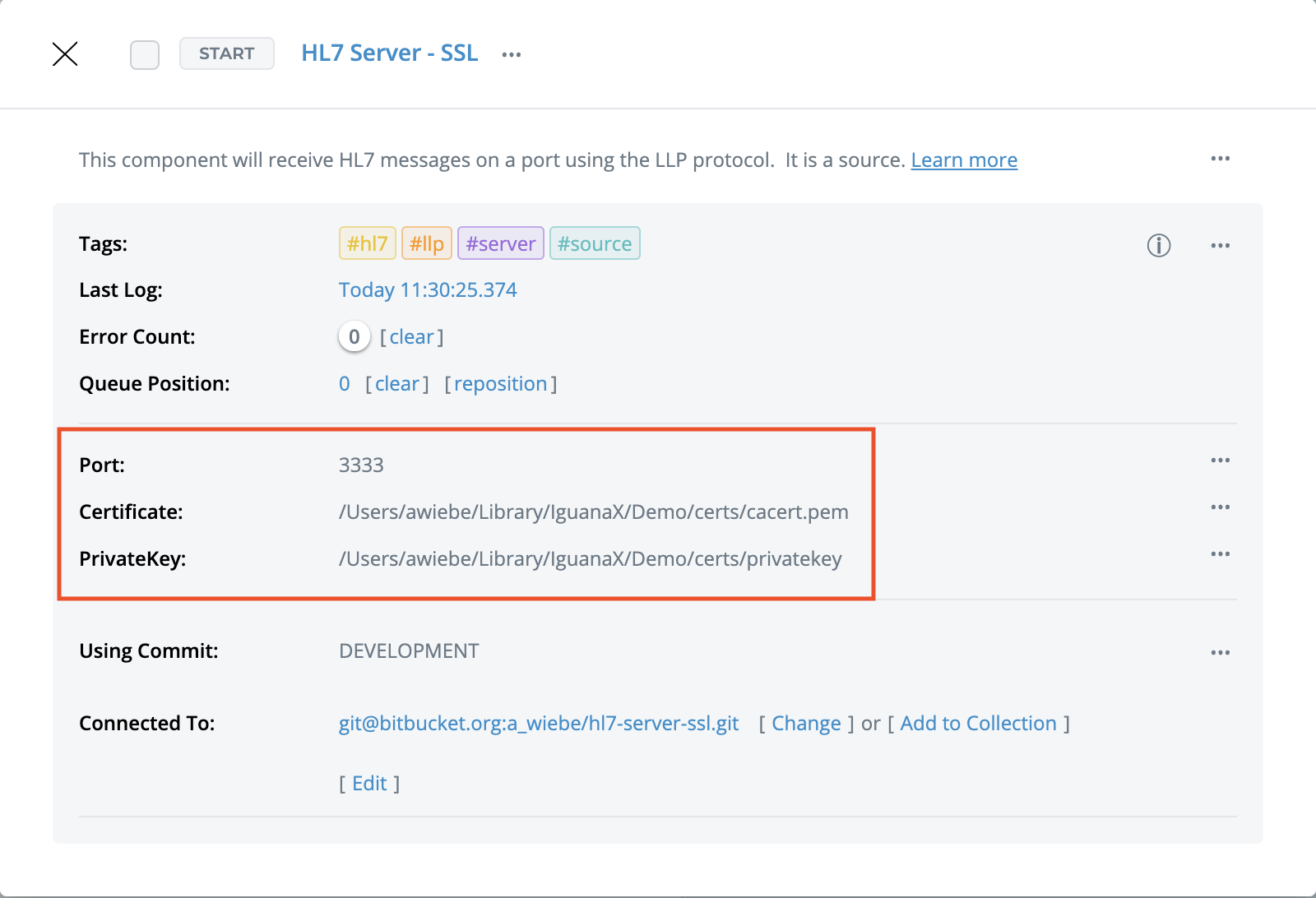Viewport: 1316px width, 898px height.
Task: Select the #source tag
Action: [595, 244]
